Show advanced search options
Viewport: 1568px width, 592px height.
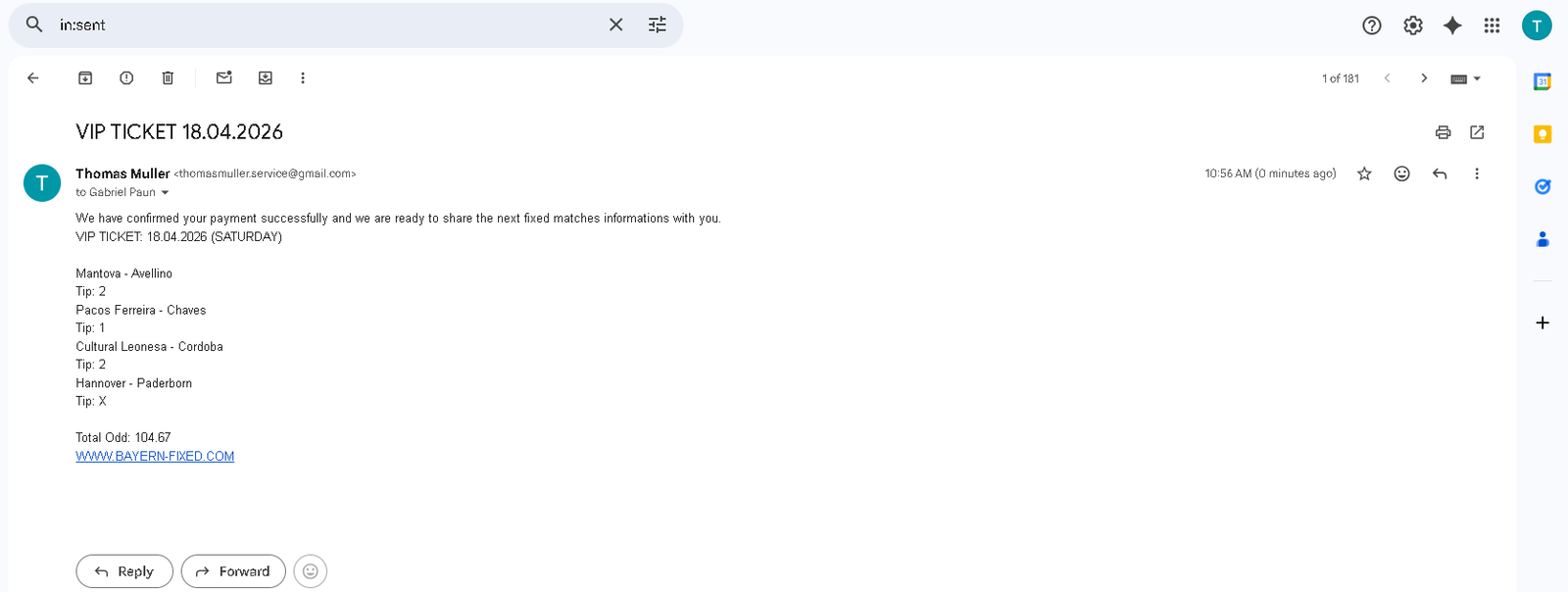[657, 25]
